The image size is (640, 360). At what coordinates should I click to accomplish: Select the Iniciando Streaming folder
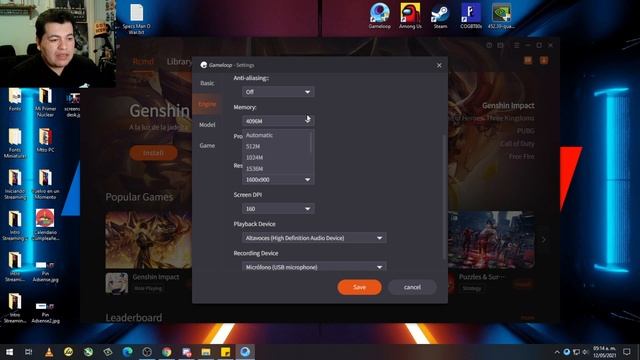[x=15, y=184]
